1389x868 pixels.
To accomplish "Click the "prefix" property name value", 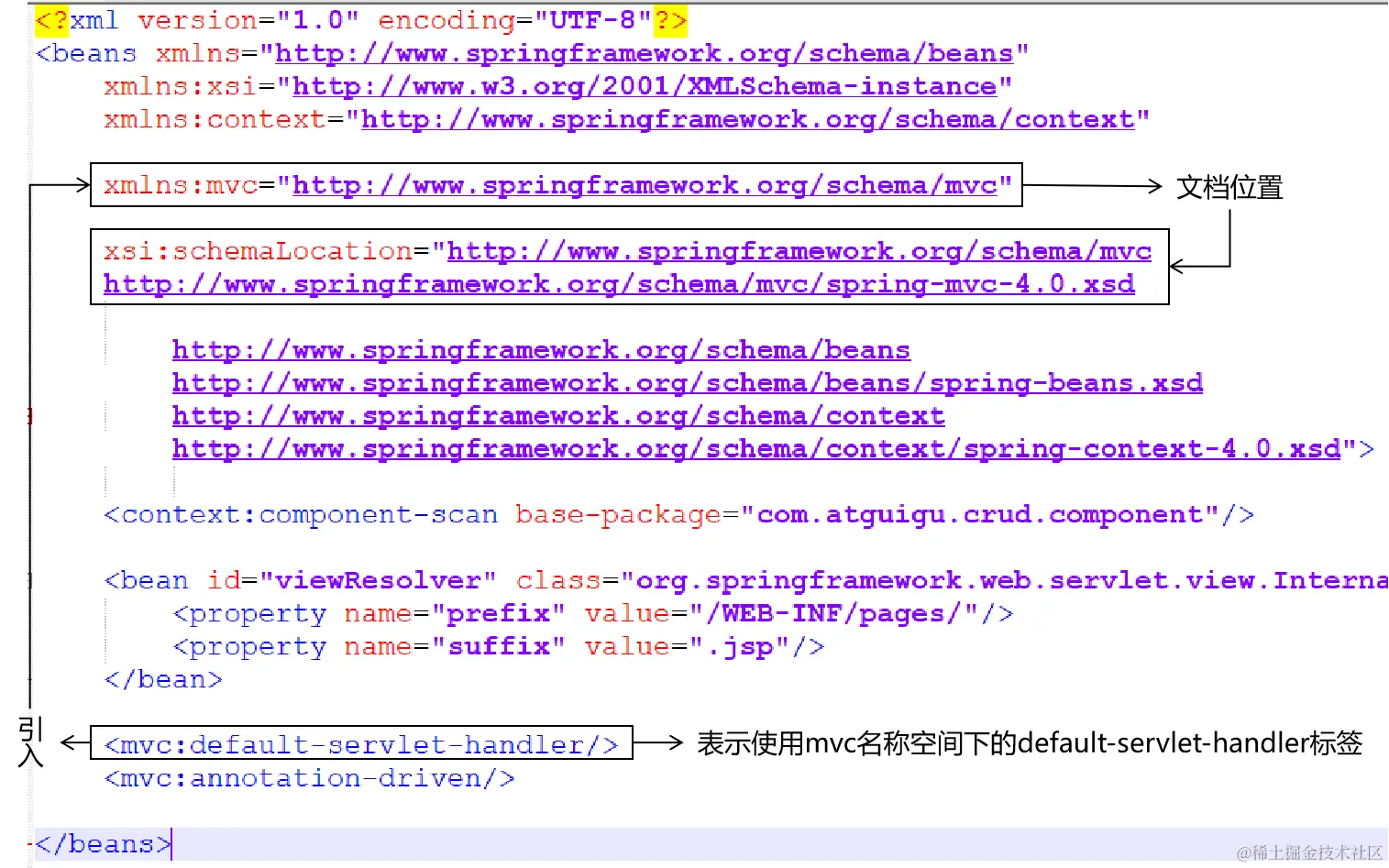I will coord(498,615).
